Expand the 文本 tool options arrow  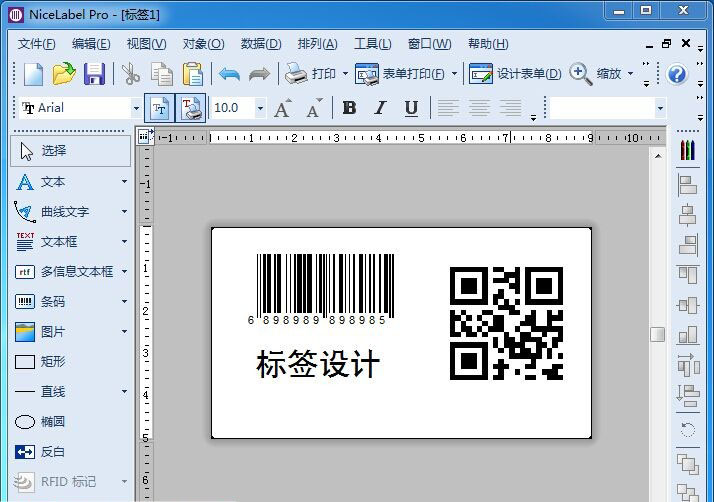(x=124, y=182)
